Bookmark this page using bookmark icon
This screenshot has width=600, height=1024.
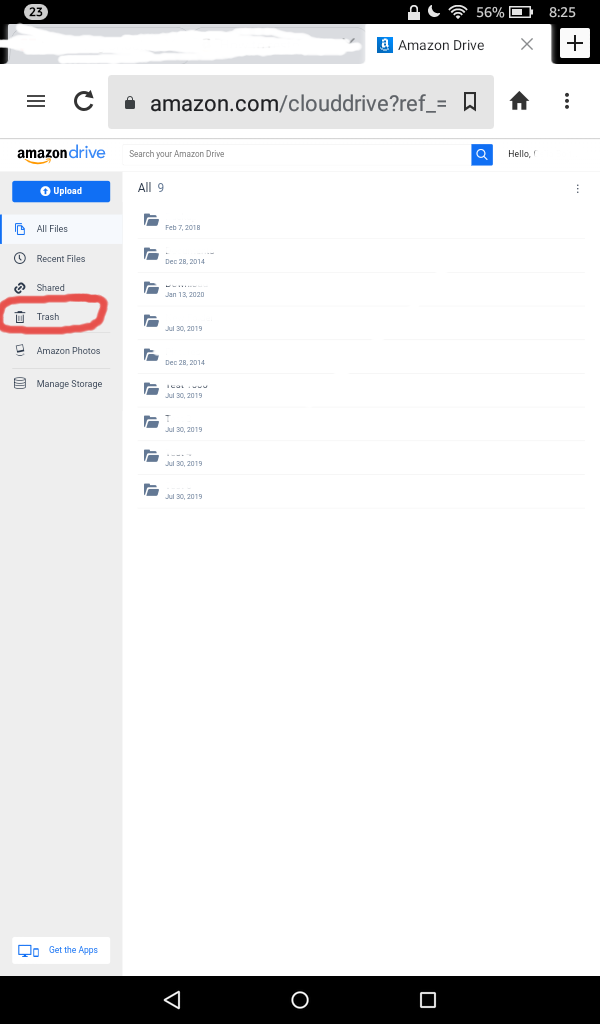pyautogui.click(x=469, y=102)
